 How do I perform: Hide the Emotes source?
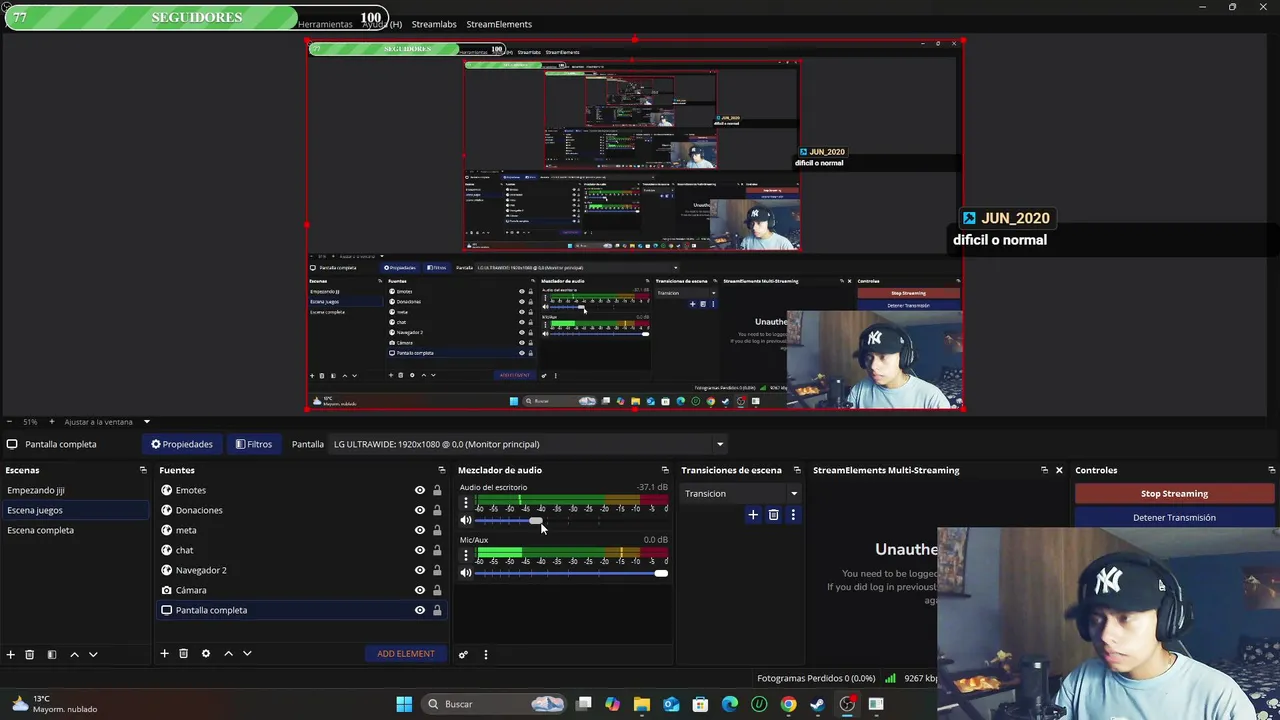(420, 490)
